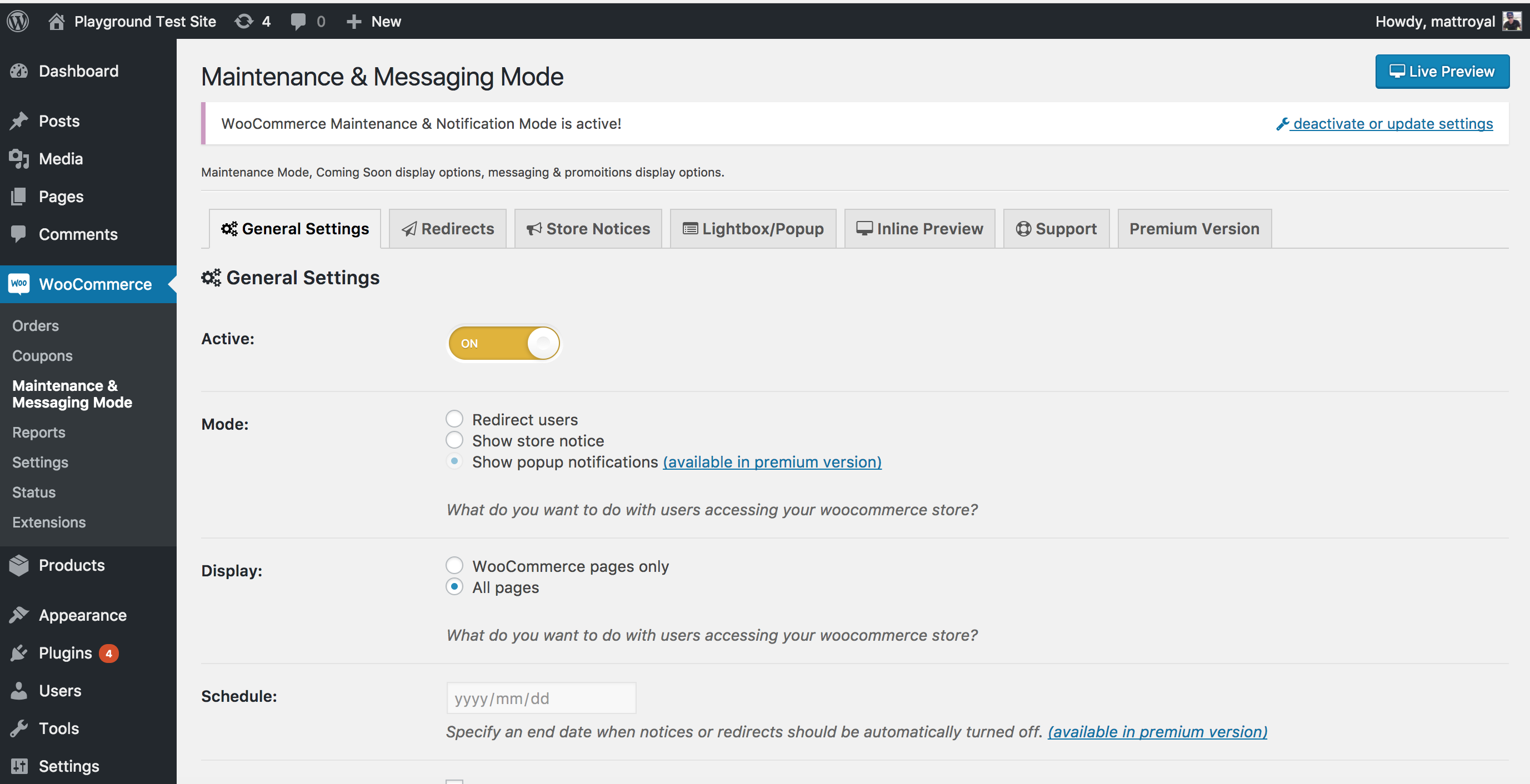This screenshot has width=1530, height=784.
Task: Click the Live Preview button
Action: tap(1442, 71)
